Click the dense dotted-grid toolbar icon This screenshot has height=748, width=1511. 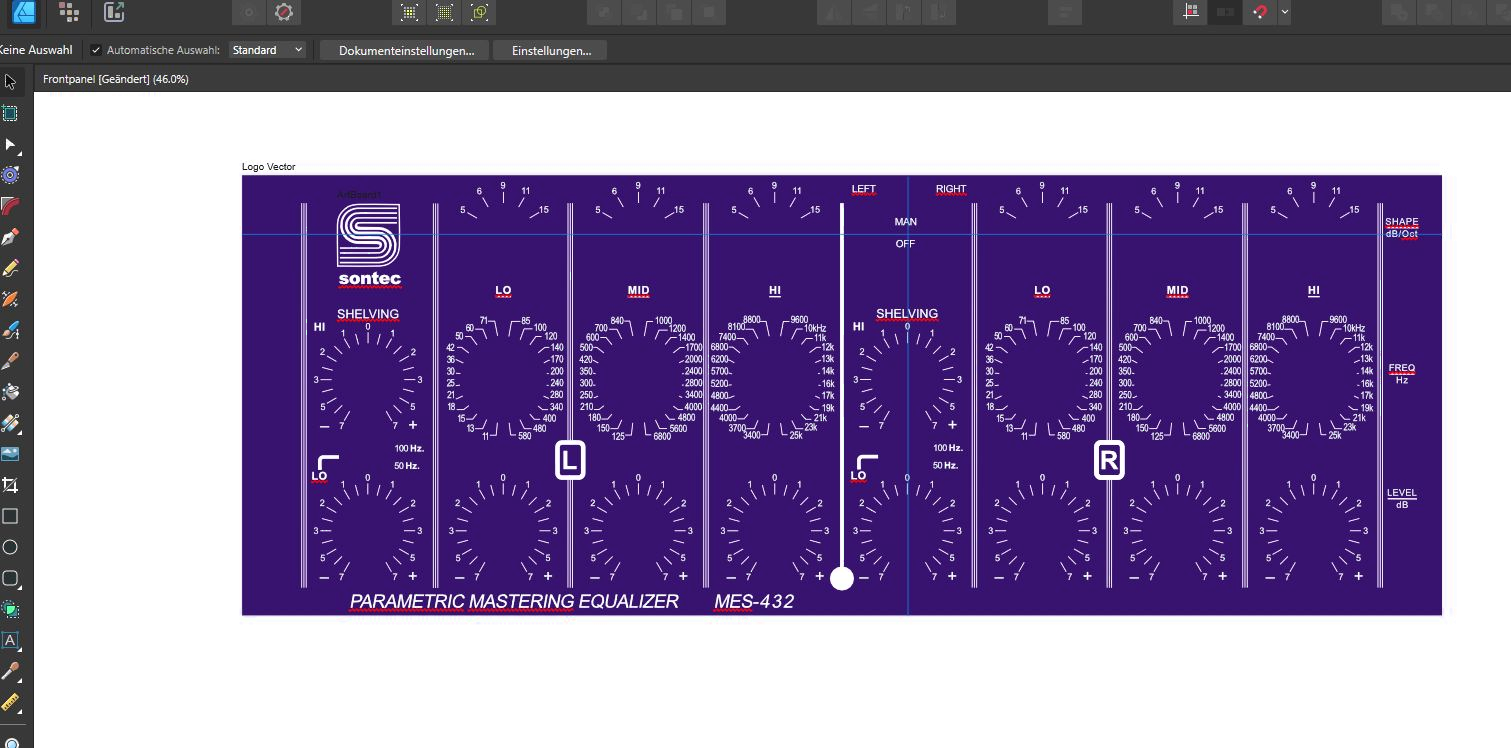(444, 12)
